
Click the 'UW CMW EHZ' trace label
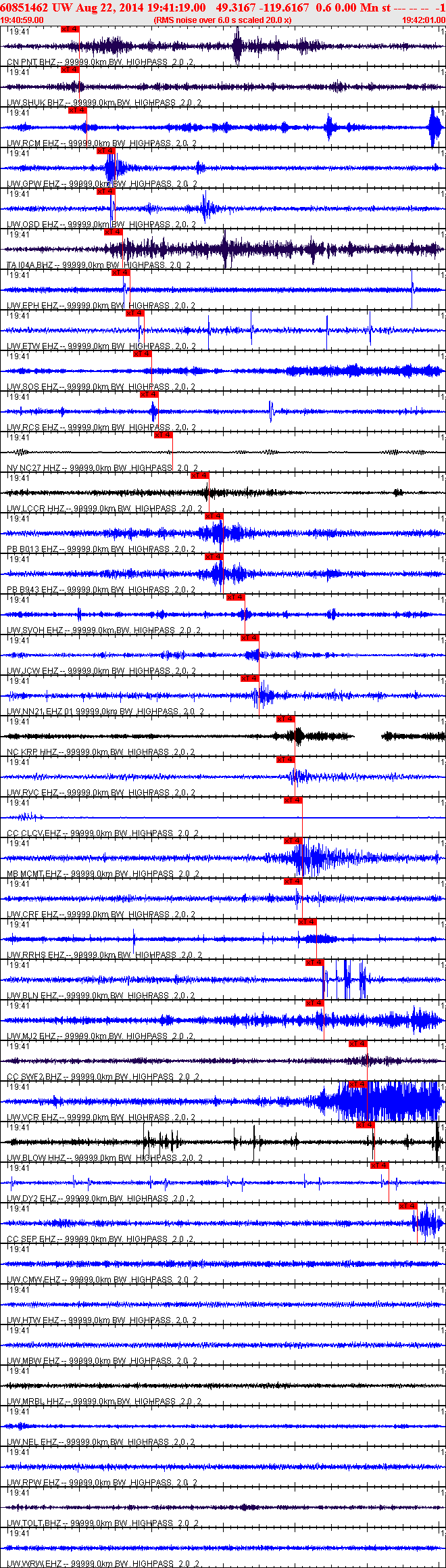34,1280
